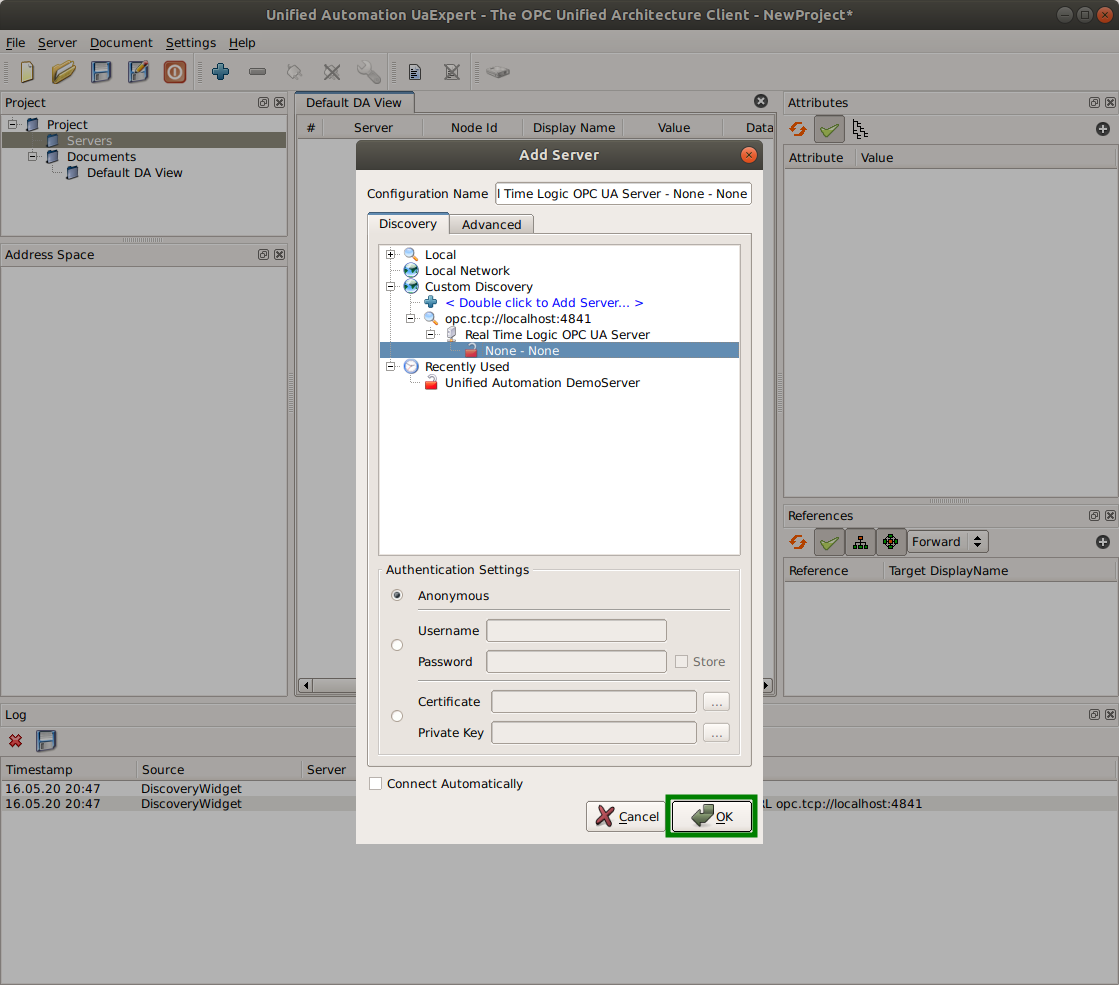Open the Server menu
The width and height of the screenshot is (1119, 985).
[x=57, y=43]
